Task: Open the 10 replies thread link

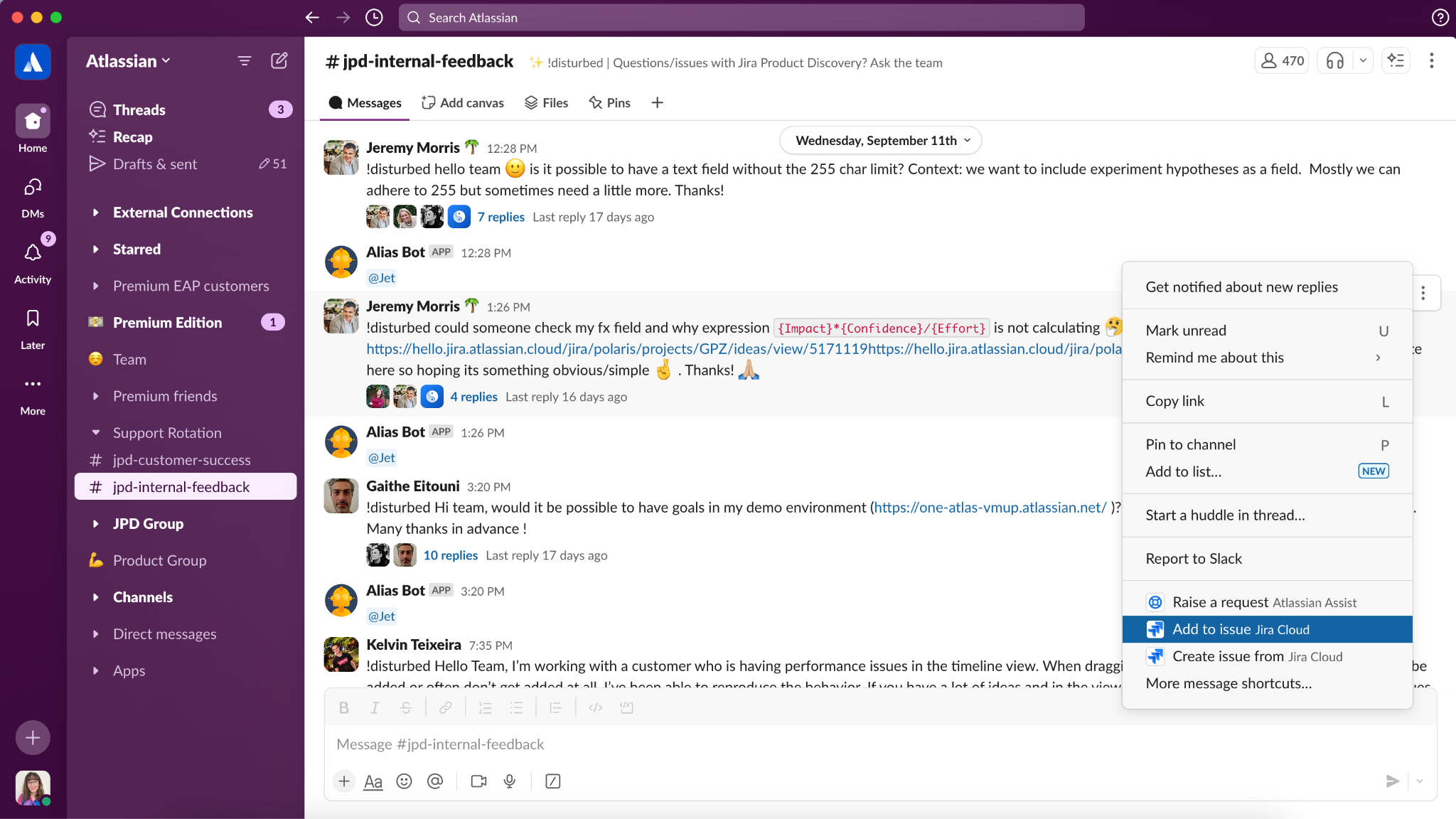Action: pos(450,555)
